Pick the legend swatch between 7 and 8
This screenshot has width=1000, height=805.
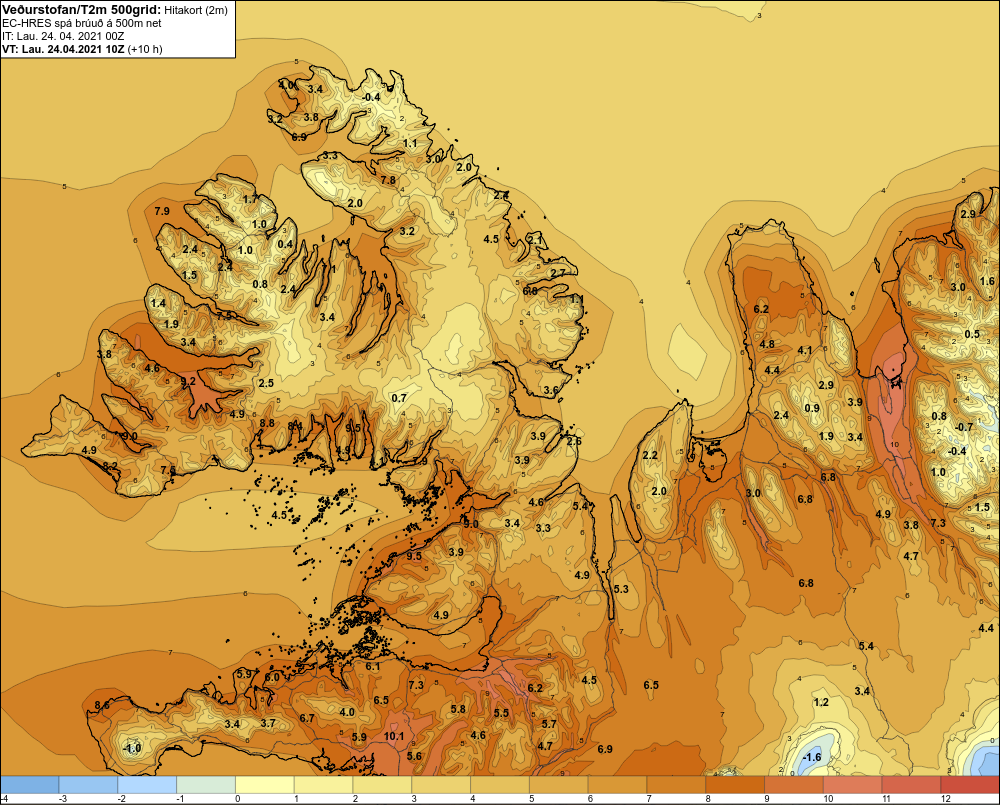676,785
